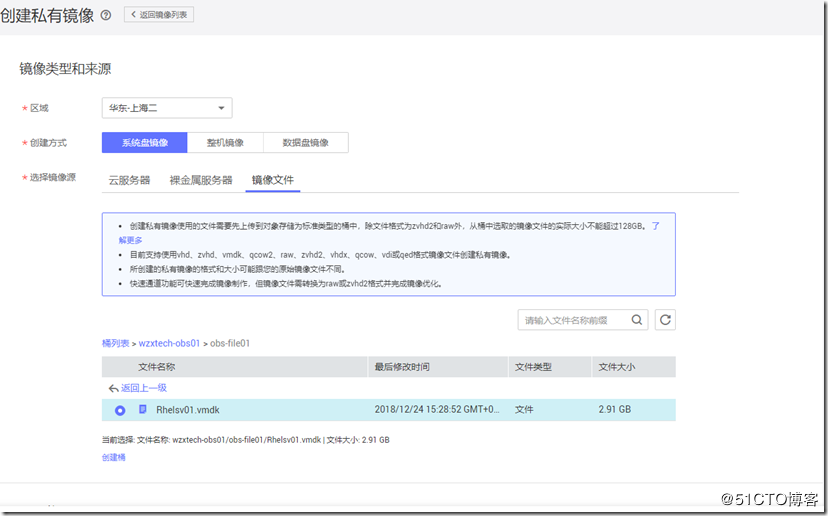The width and height of the screenshot is (828, 516).
Task: Select the radio button for Rhelsv01.vmdk
Action: (x=120, y=410)
